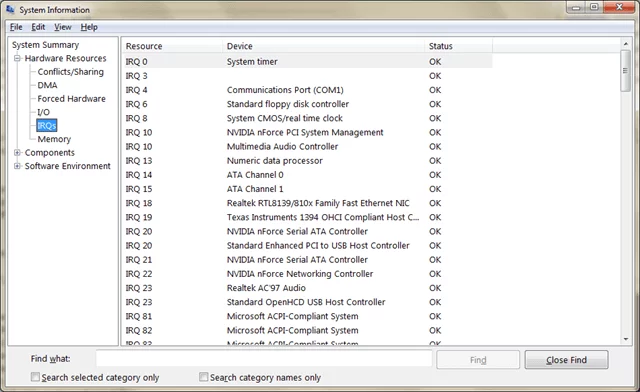Expand the Software Environment node
This screenshot has width=640, height=392.
(17, 166)
